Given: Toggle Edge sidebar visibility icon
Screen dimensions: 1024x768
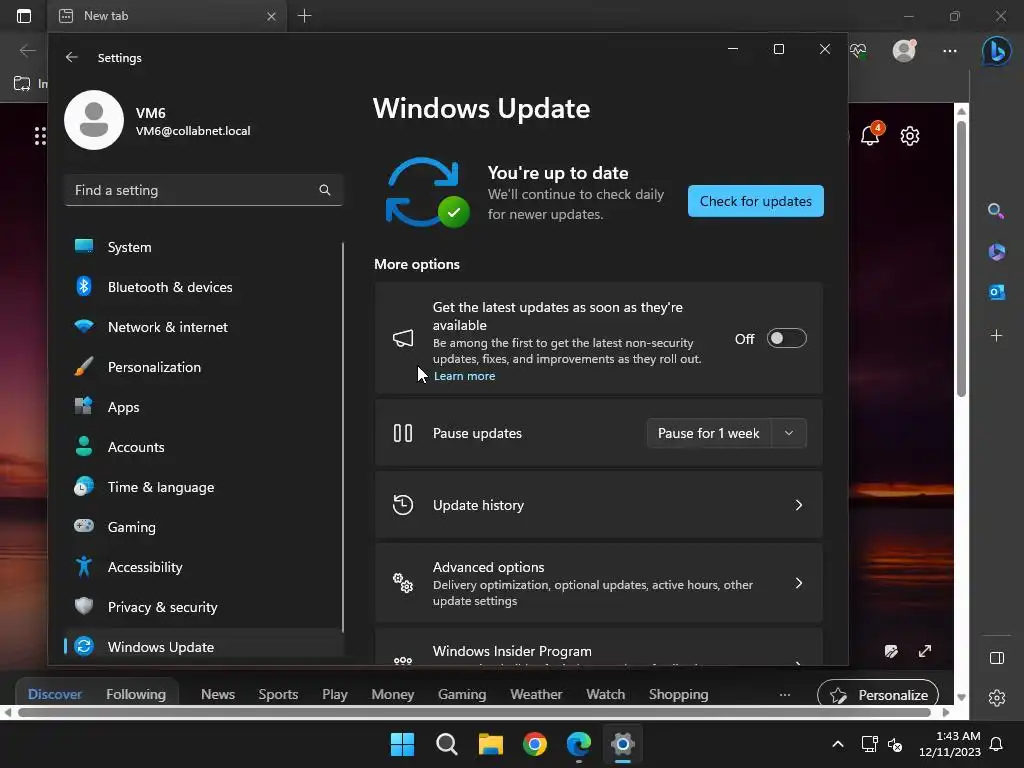Looking at the screenshot, I should pyautogui.click(x=997, y=658).
